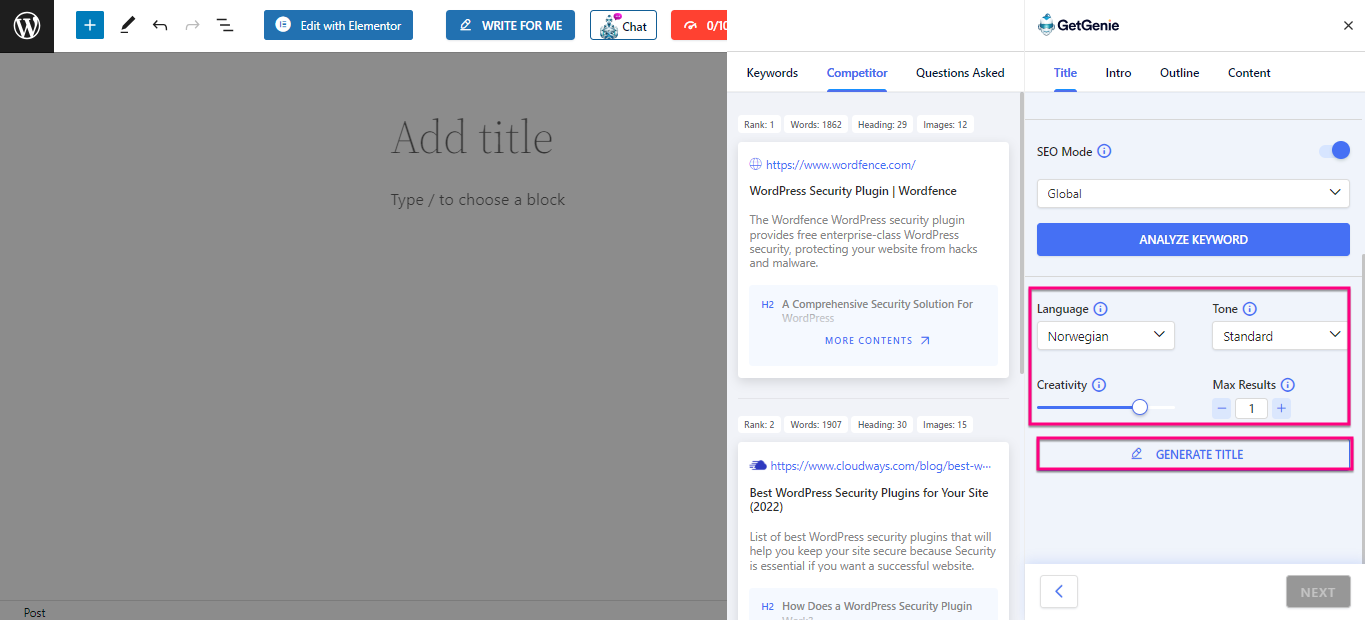
Task: Close the GetGenie panel
Action: 1348,26
